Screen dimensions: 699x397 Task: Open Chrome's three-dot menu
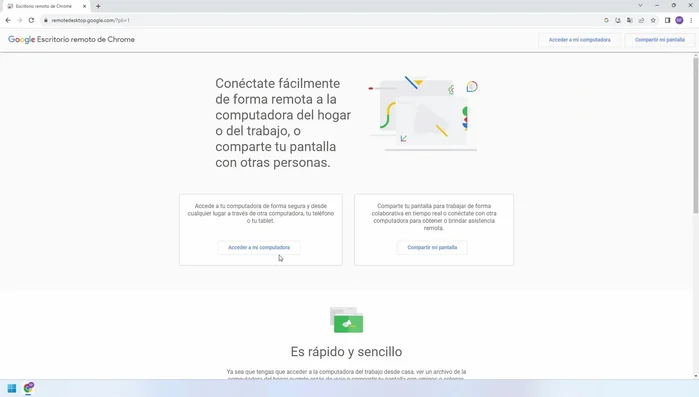pos(691,20)
